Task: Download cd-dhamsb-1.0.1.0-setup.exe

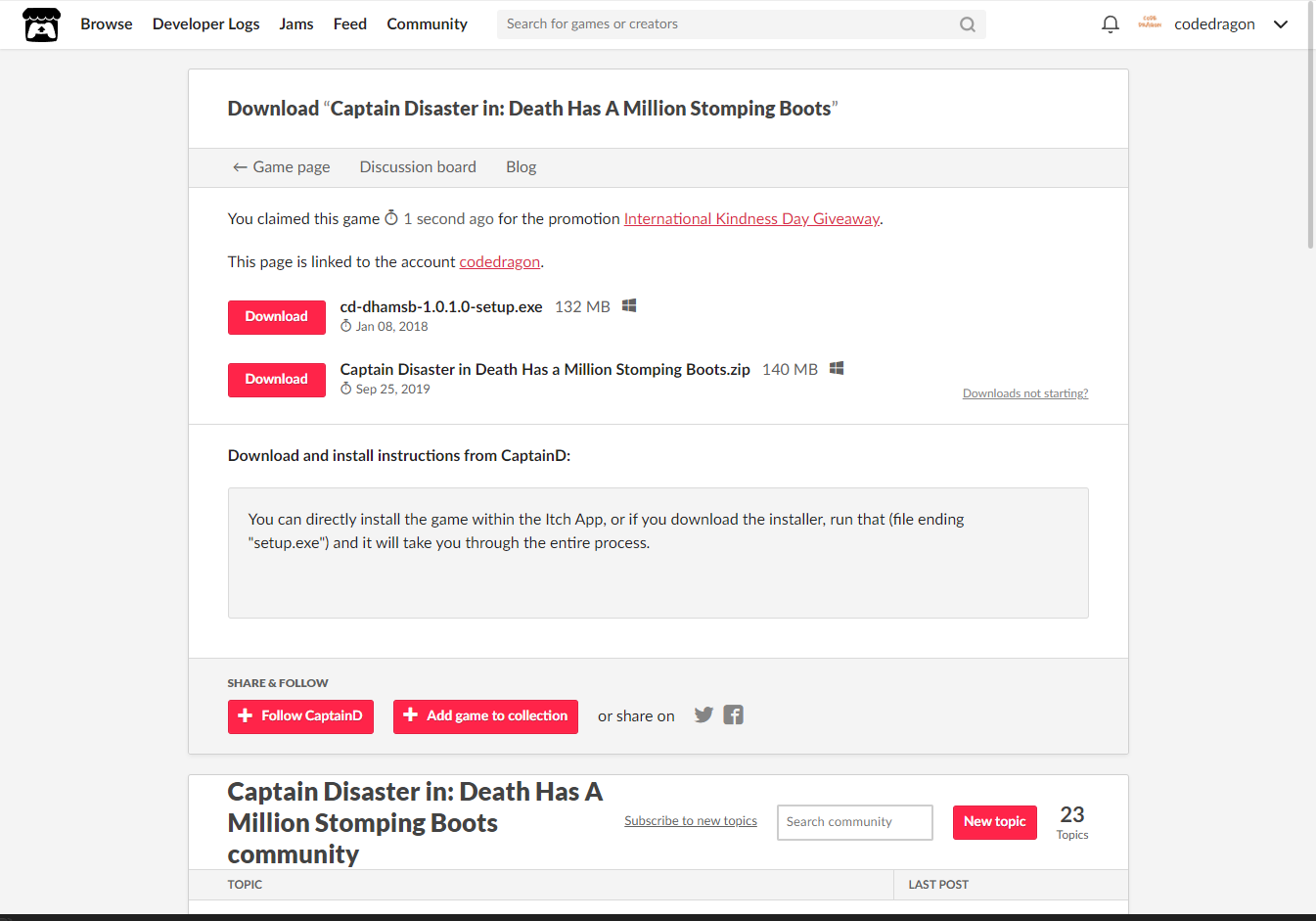Action: click(x=277, y=317)
